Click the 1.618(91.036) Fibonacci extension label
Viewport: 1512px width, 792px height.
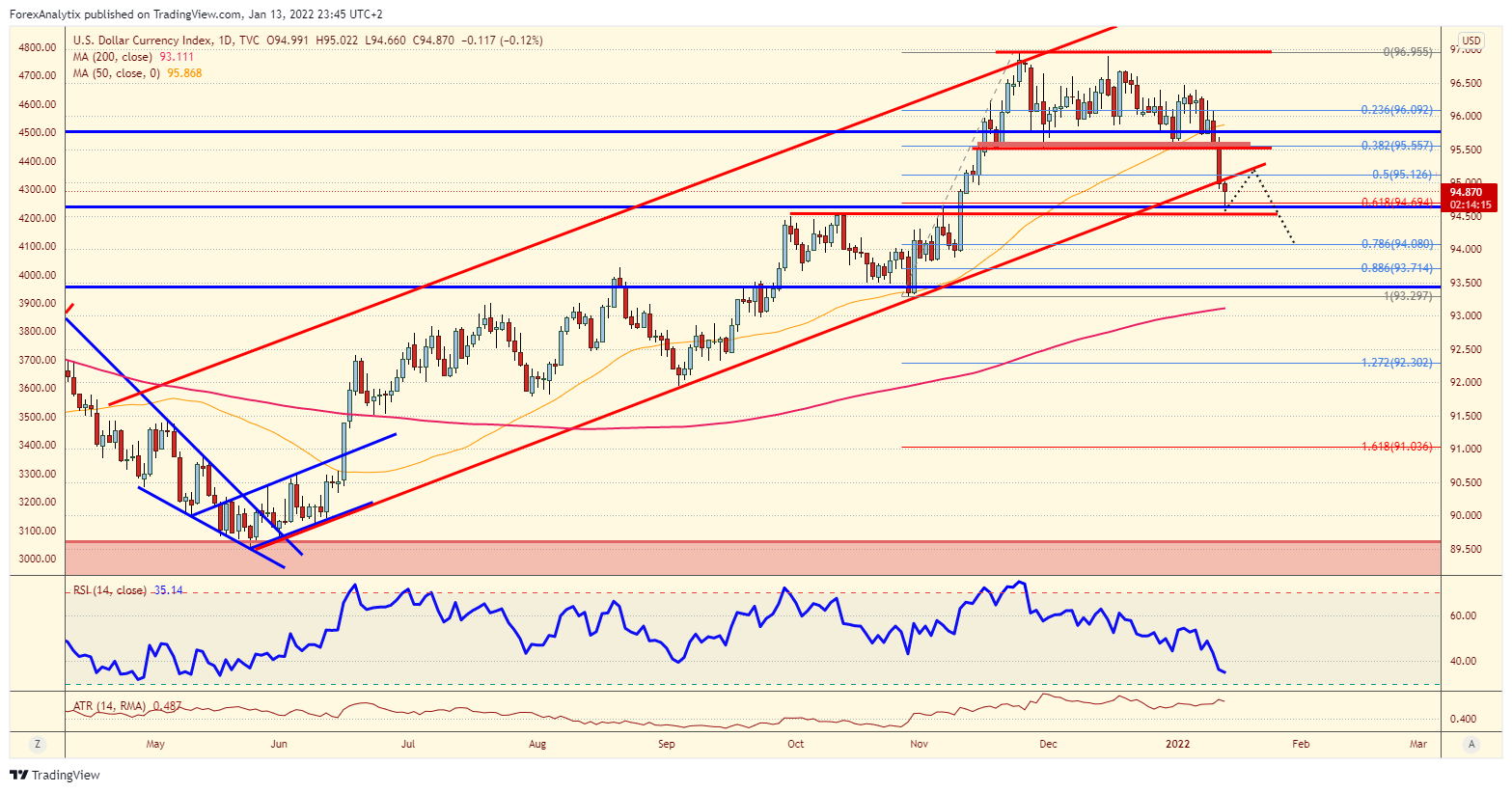pyautogui.click(x=1396, y=447)
